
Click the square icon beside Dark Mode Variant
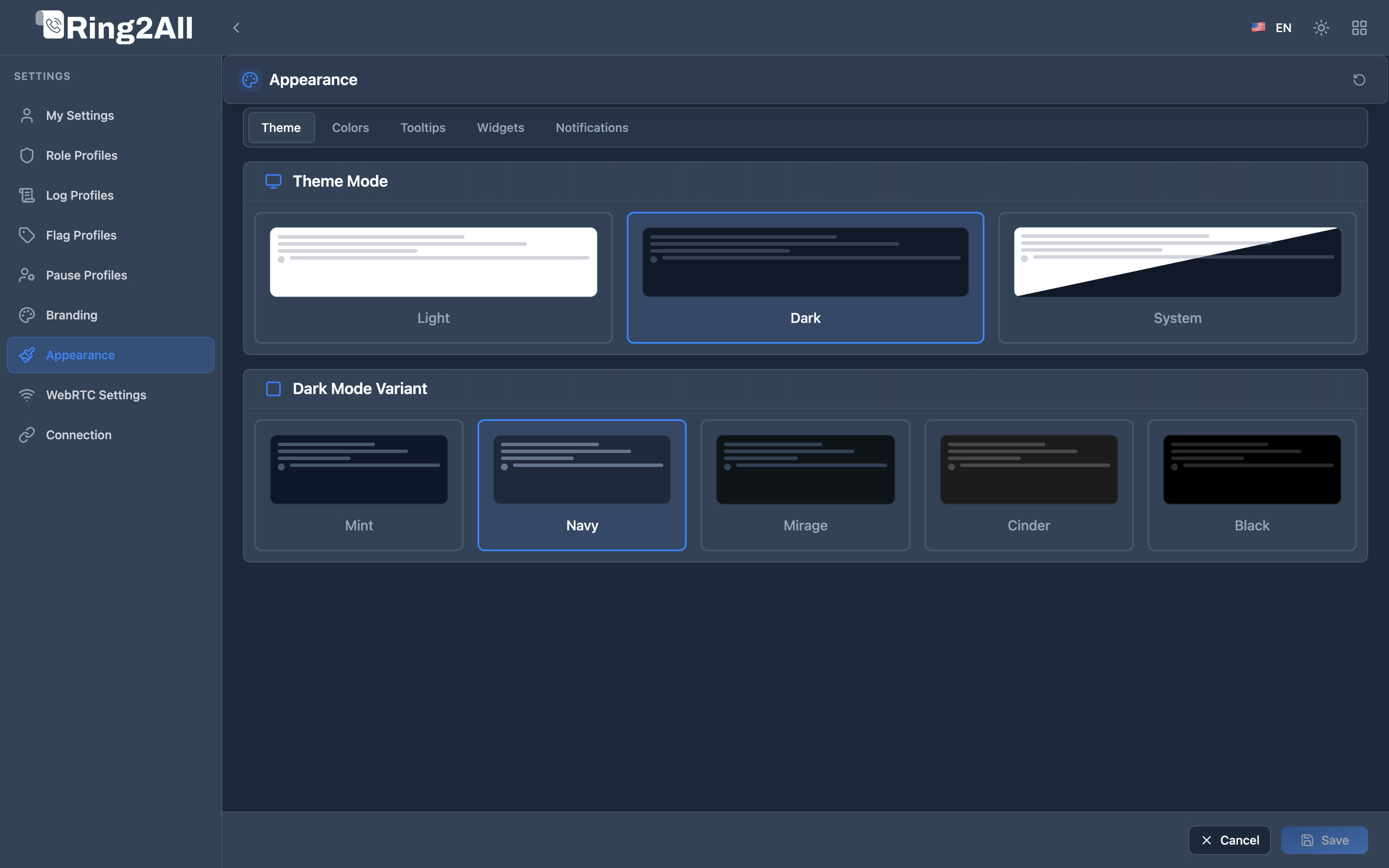(273, 389)
